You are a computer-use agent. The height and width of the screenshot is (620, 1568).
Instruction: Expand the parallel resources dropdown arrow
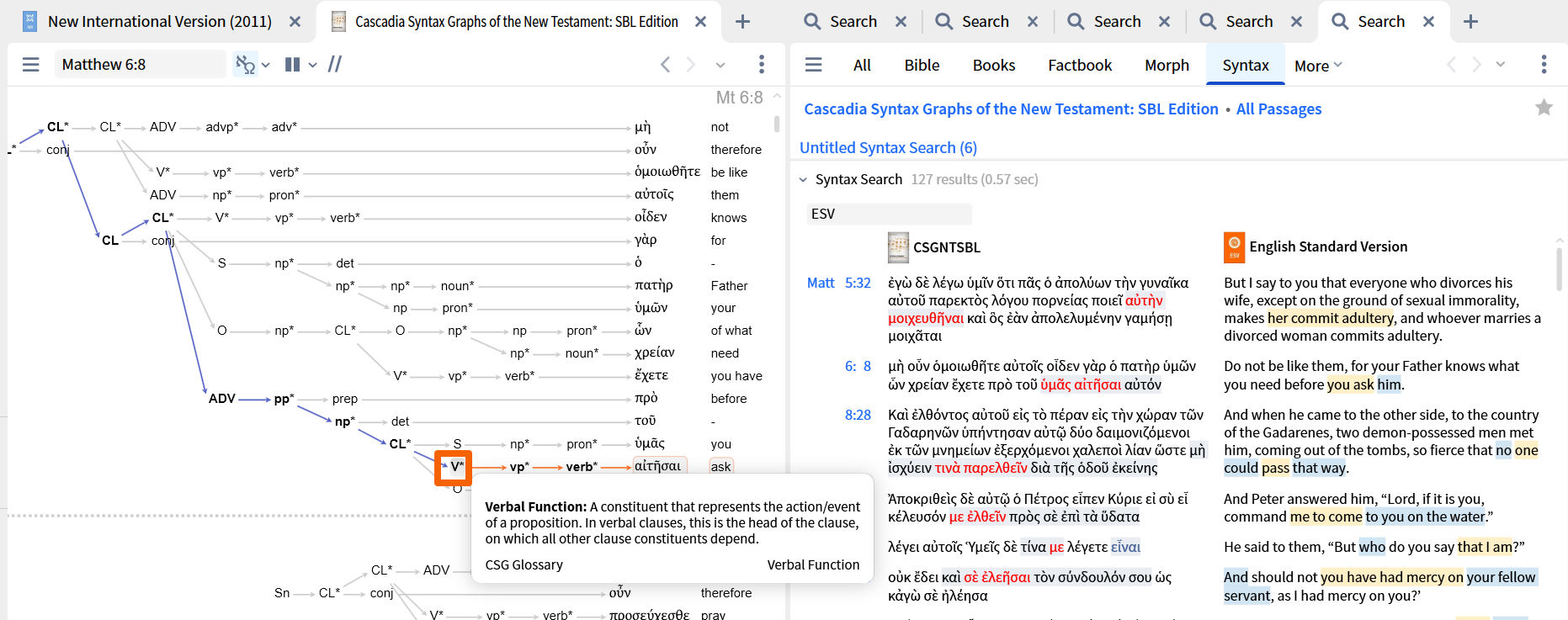pos(313,65)
